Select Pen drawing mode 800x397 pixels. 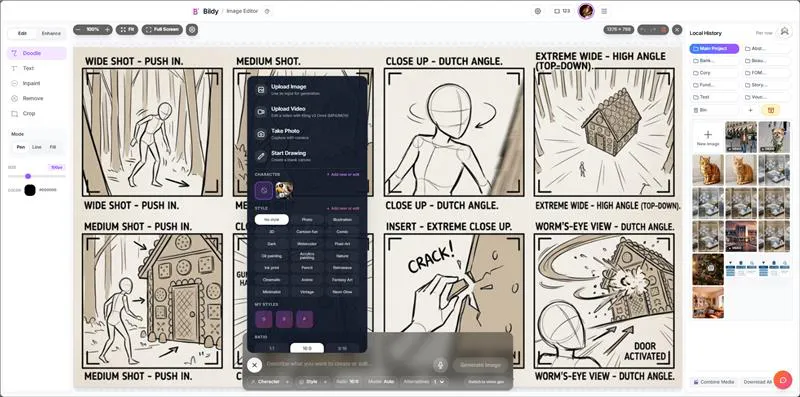(x=21, y=147)
